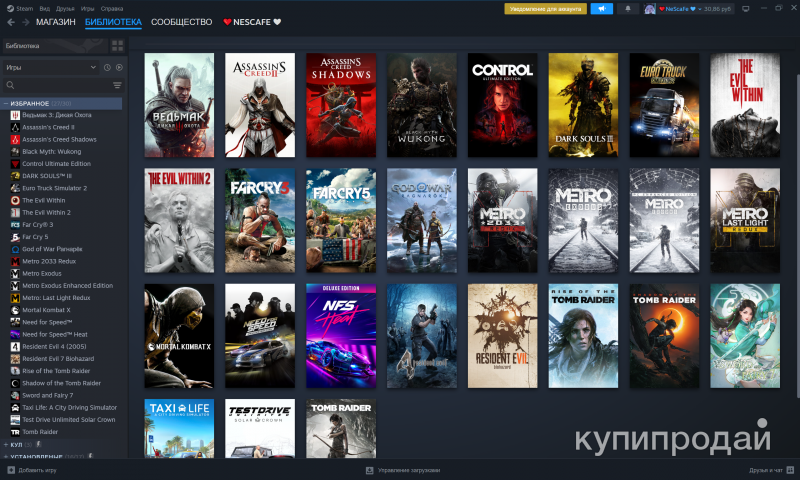Open the Far Cry 5 cover
The width and height of the screenshot is (800, 480).
(x=341, y=220)
